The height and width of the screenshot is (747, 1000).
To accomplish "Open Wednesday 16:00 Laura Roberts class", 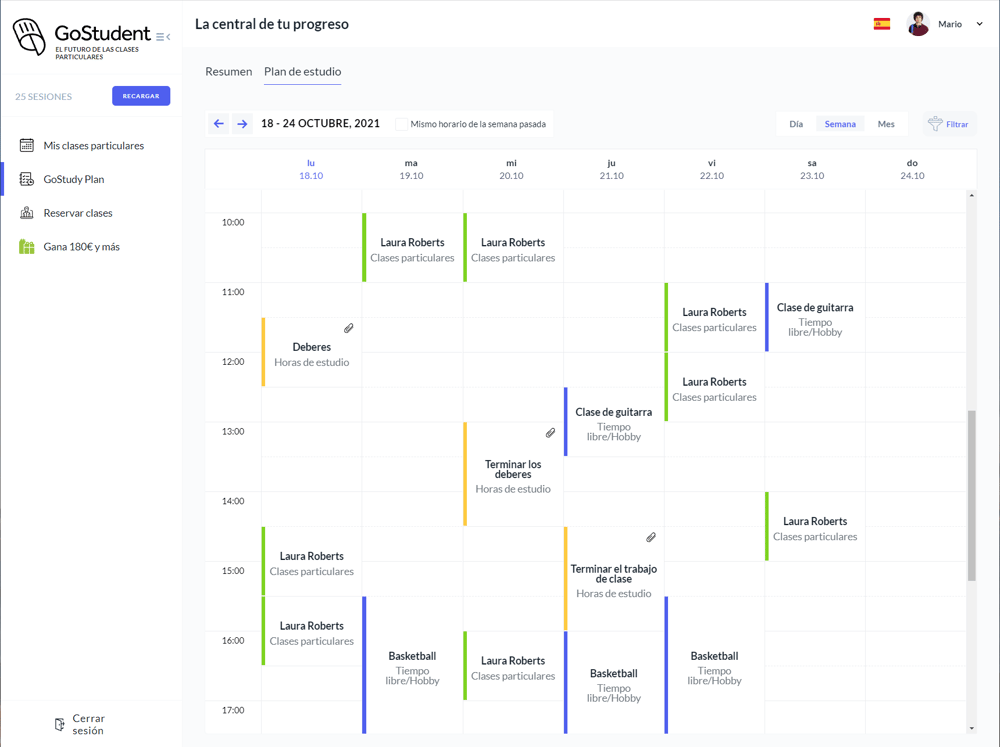I will pyautogui.click(x=513, y=666).
